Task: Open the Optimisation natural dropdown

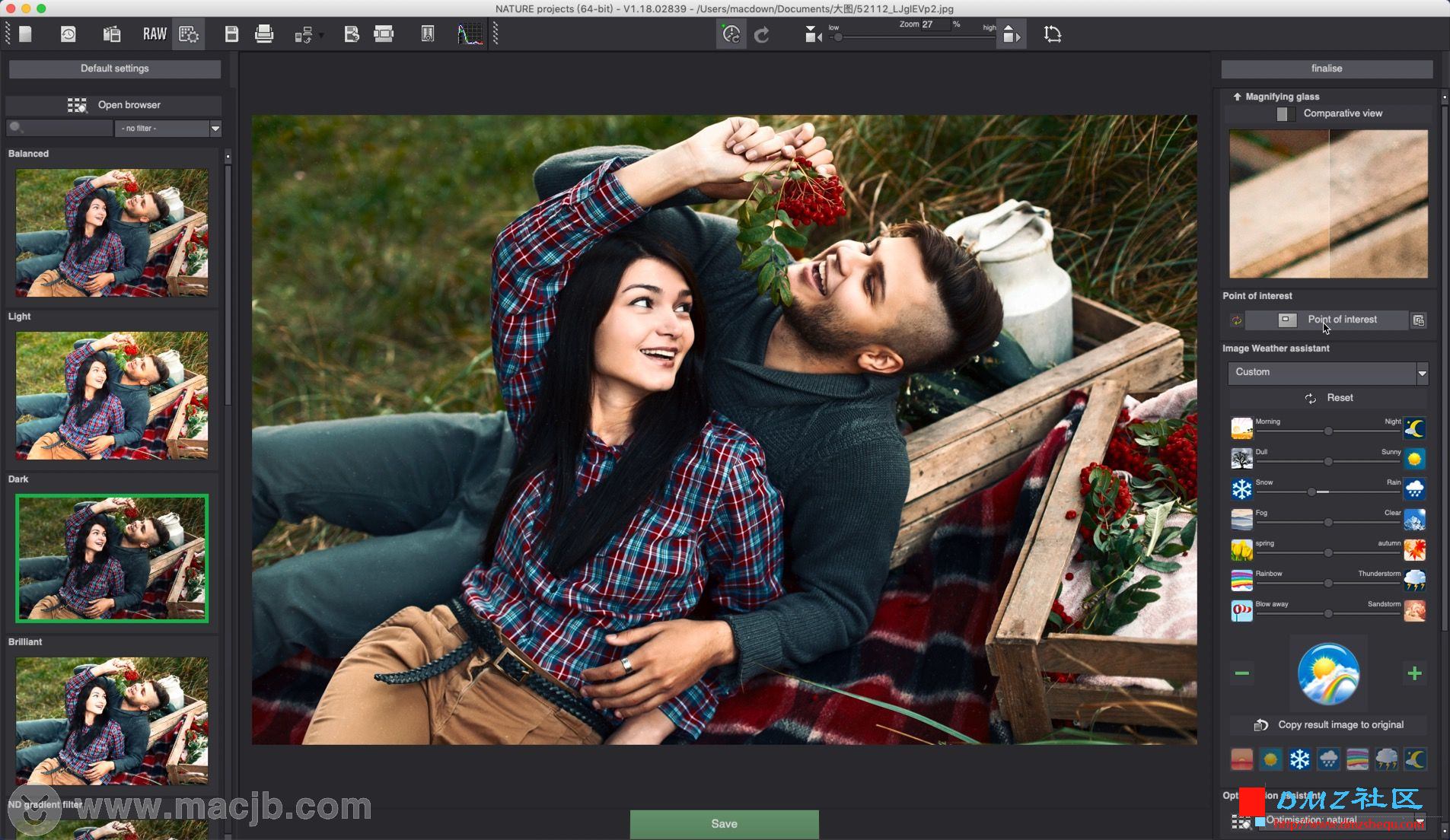Action: tap(1342, 820)
